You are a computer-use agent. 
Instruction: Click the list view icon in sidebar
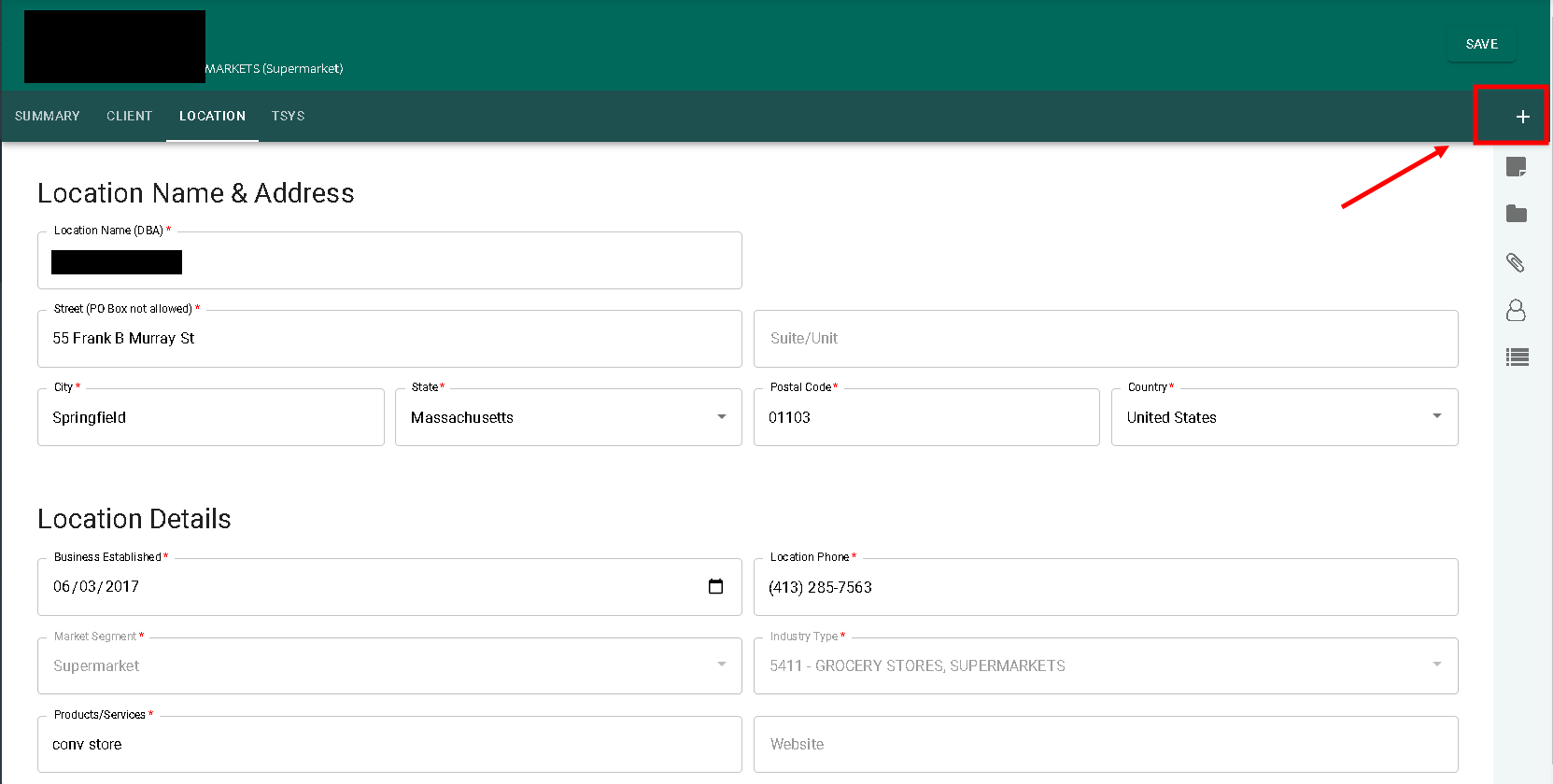click(x=1517, y=357)
